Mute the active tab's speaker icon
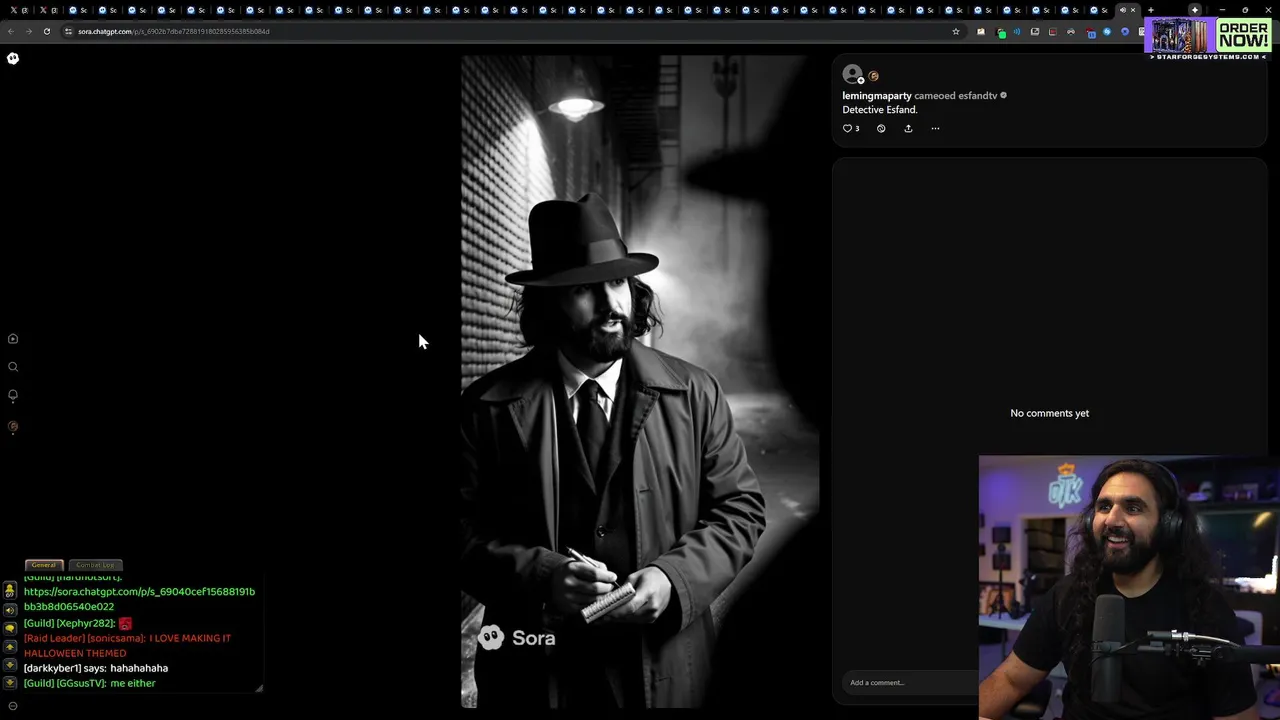This screenshot has height=720, width=1280. click(x=1123, y=10)
